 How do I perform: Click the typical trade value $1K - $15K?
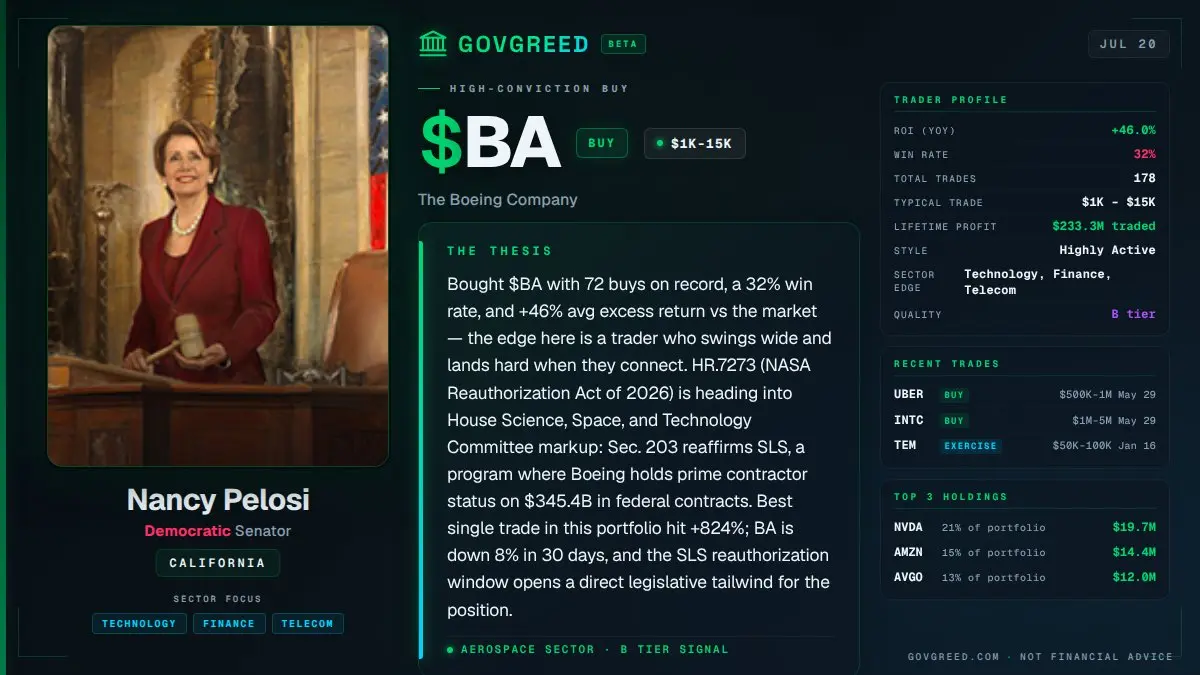coord(1118,202)
